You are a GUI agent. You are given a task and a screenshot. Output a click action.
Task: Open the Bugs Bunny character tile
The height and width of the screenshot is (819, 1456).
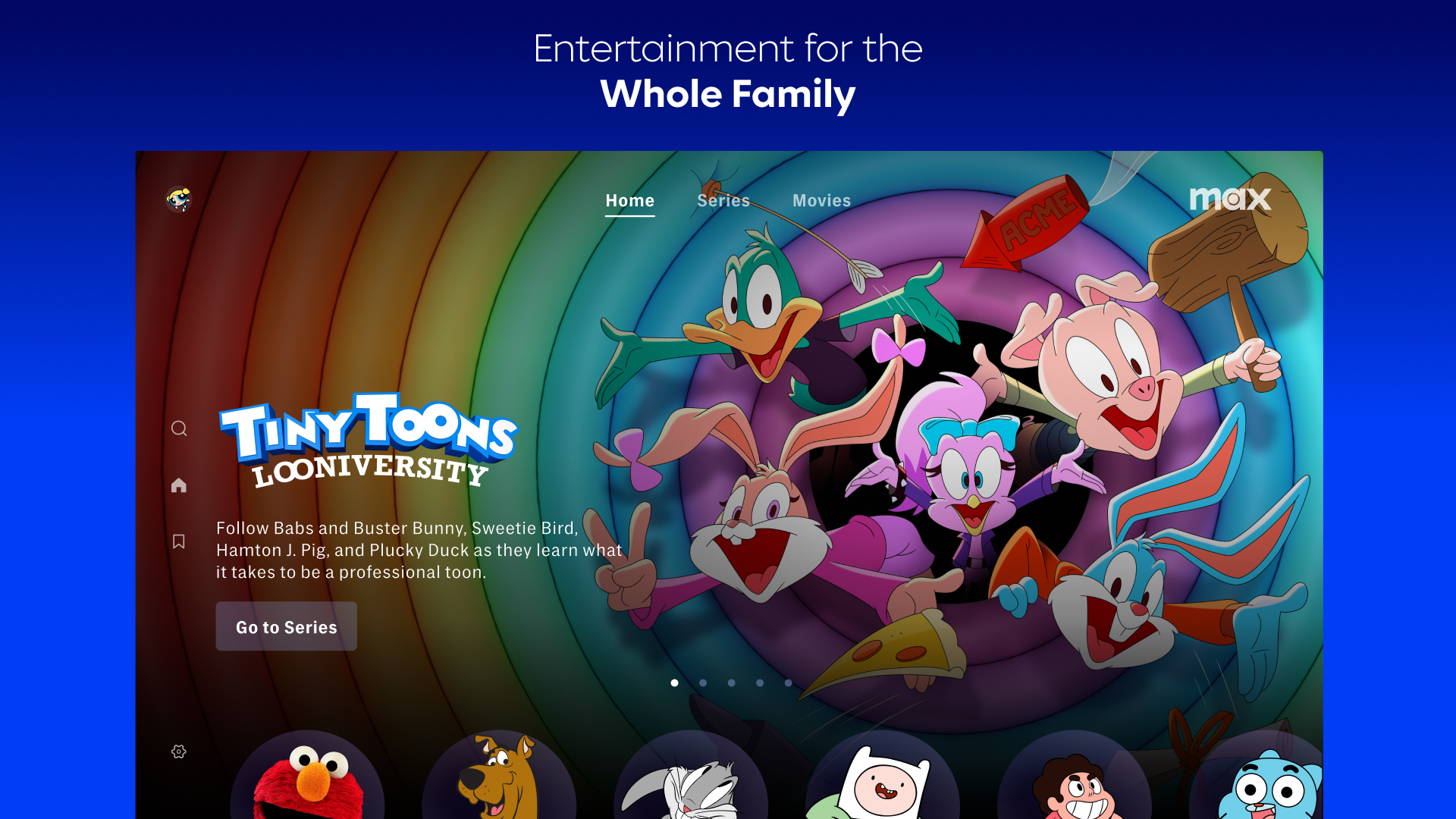(x=691, y=775)
